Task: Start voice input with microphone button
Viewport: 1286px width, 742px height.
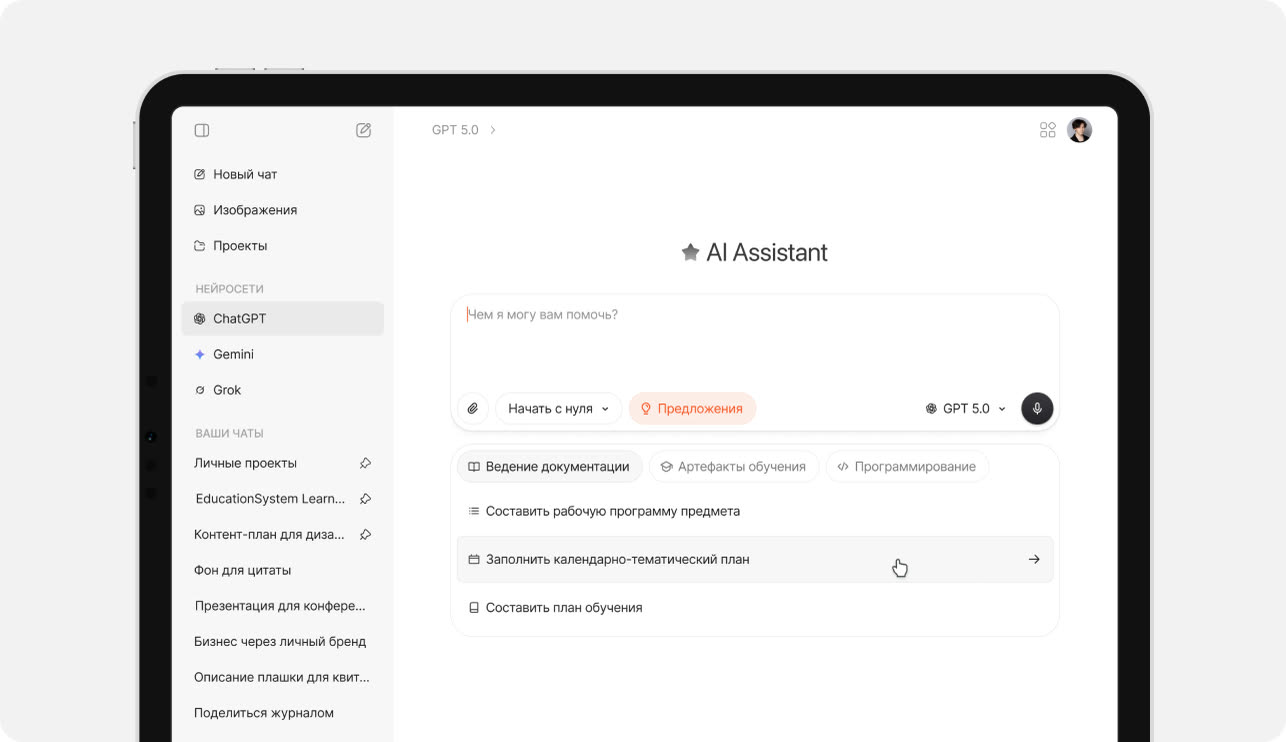Action: pos(1037,408)
